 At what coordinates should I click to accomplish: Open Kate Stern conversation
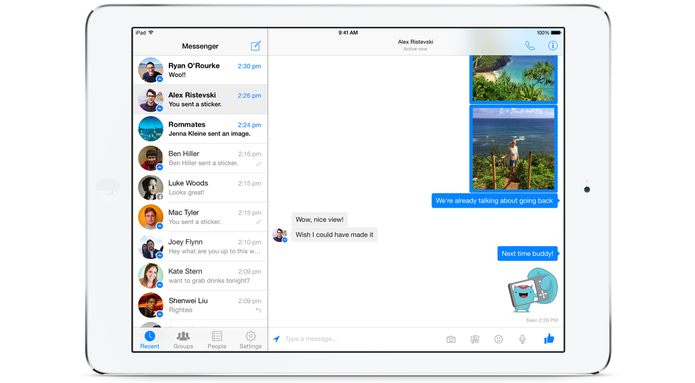click(200, 276)
